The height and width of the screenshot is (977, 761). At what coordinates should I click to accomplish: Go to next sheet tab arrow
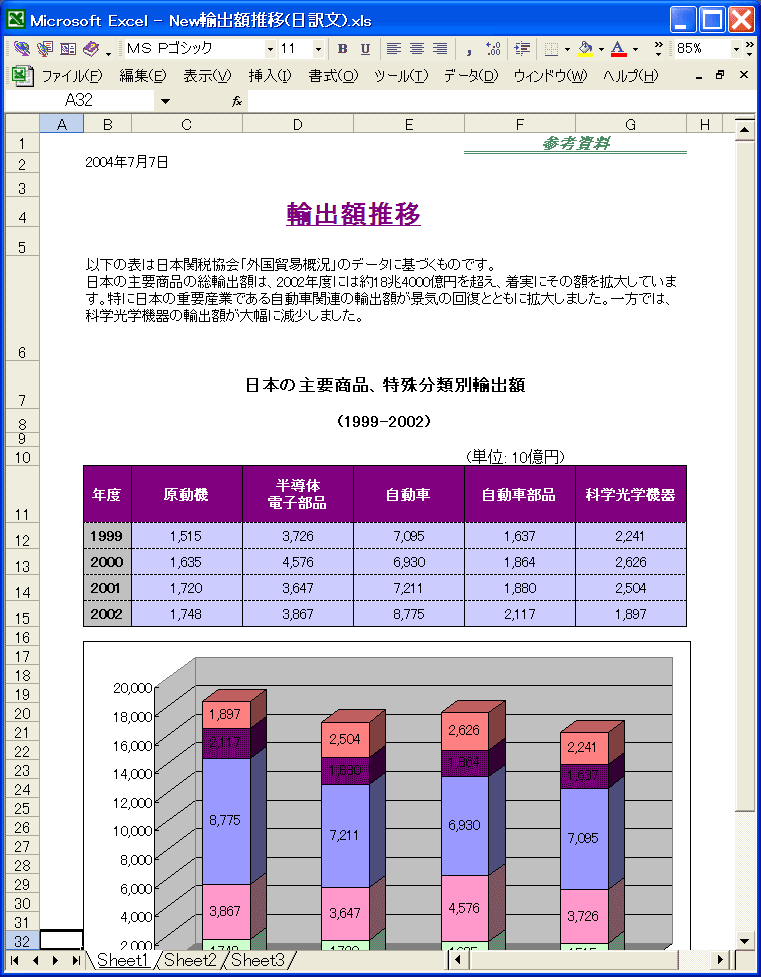pyautogui.click(x=55, y=960)
